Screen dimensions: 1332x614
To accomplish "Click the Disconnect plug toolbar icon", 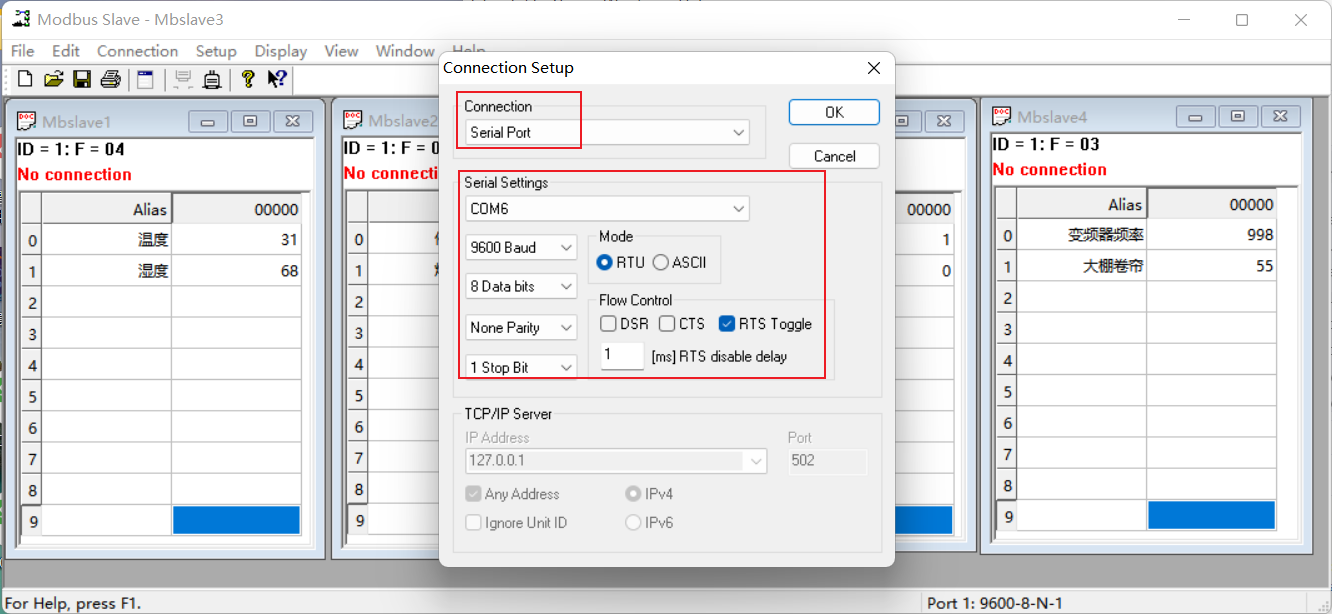I will pos(212,79).
